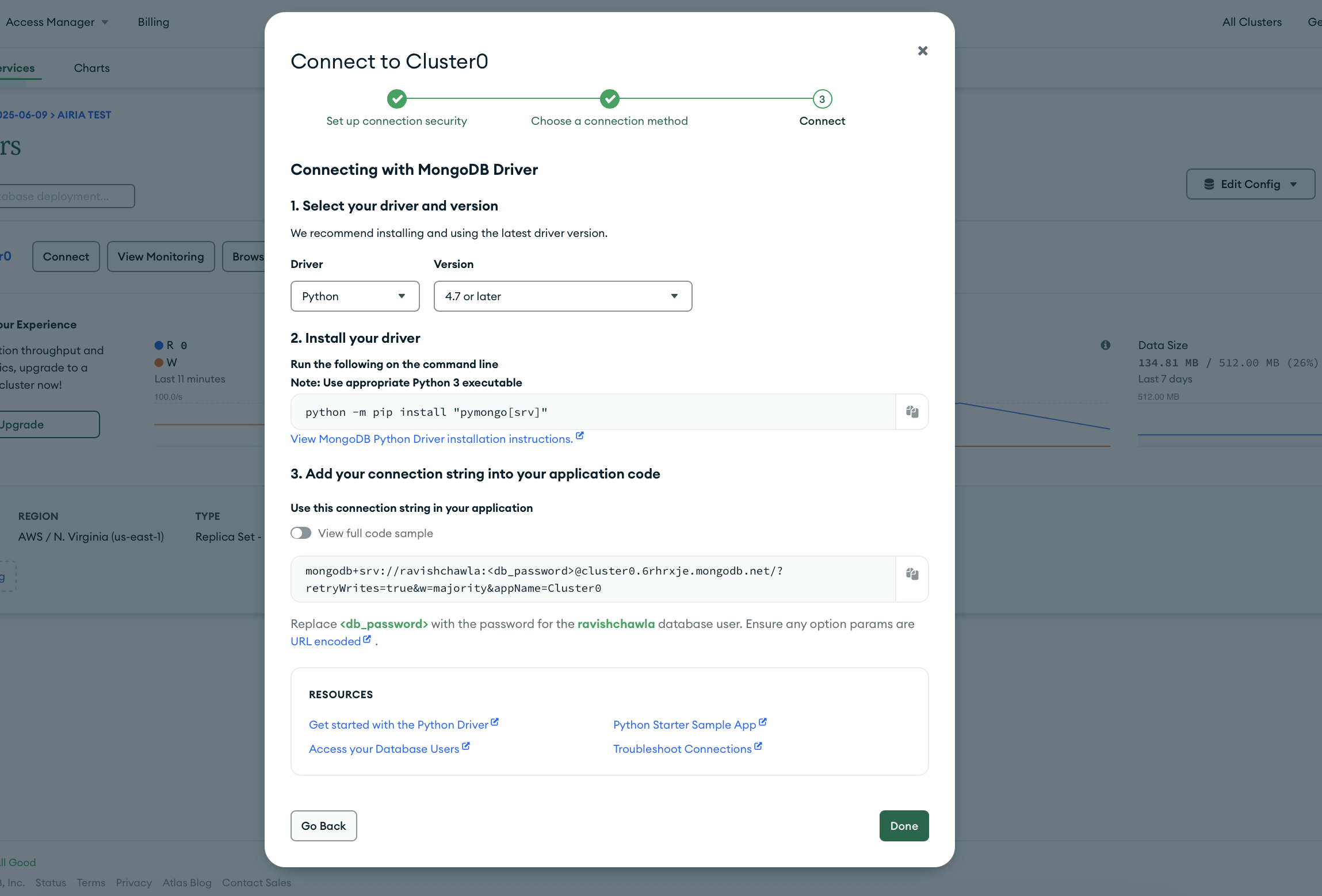Click the Set up connection security step checkmark
Screen dimensions: 1322x896
[x=396, y=99]
